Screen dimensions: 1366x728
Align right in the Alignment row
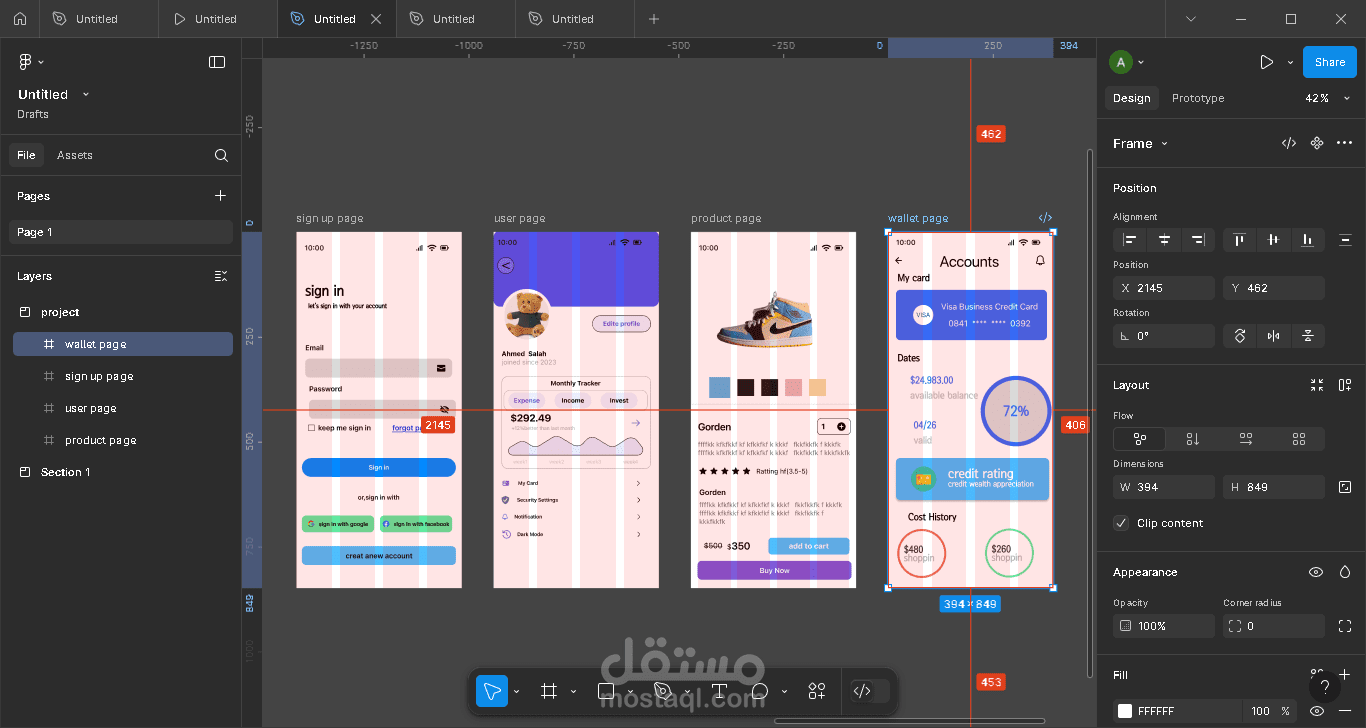click(x=1198, y=240)
